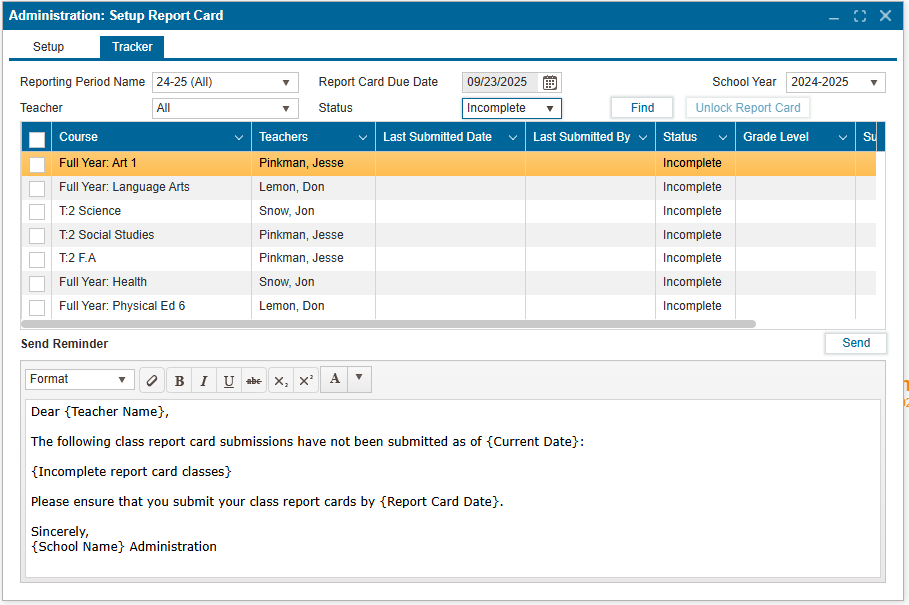The image size is (909, 605).
Task: Click the table's horizontal scrollbar
Action: [388, 324]
